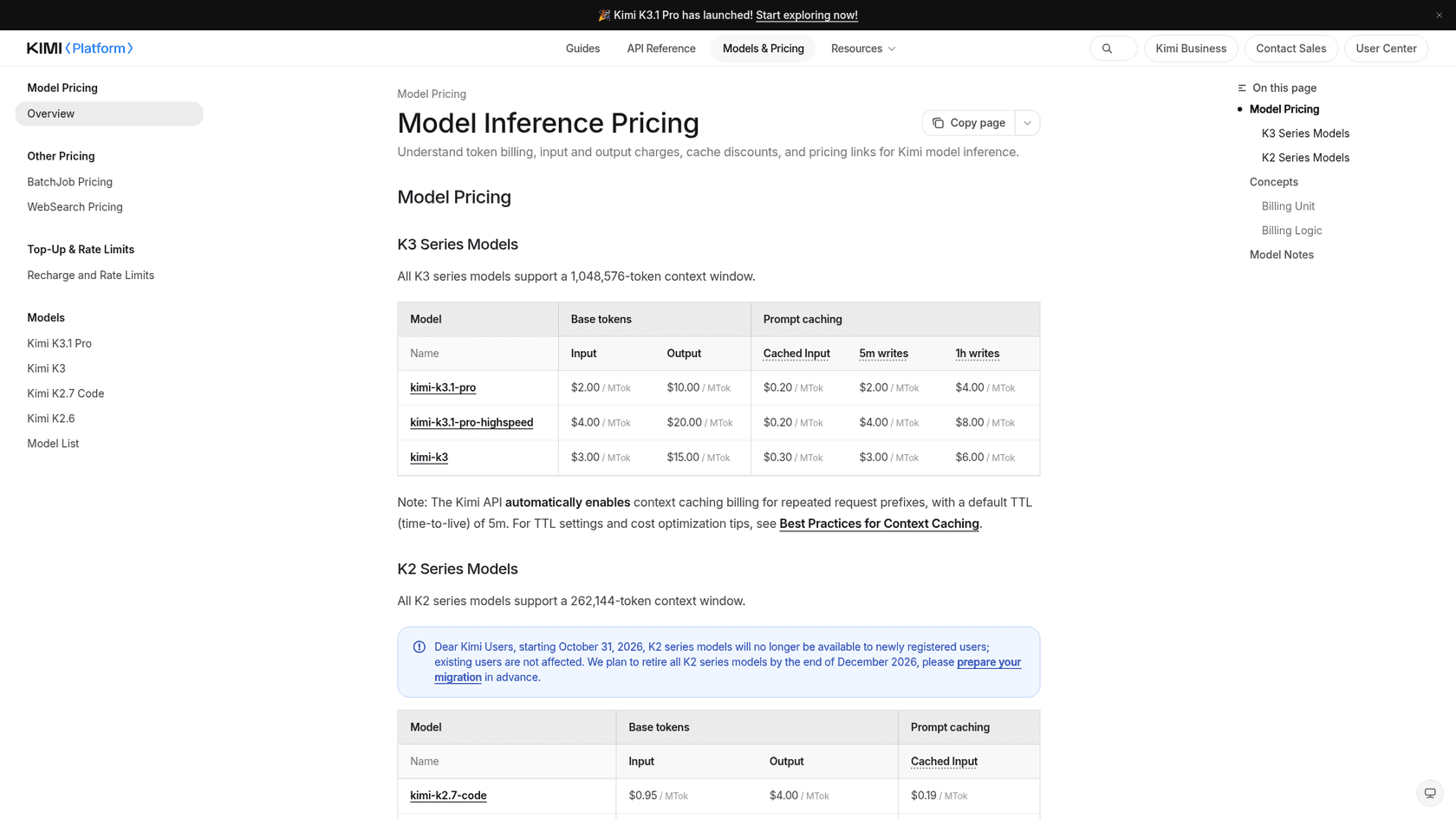Open Kimi K3 sidebar entry
The height and width of the screenshot is (819, 1456).
[46, 368]
